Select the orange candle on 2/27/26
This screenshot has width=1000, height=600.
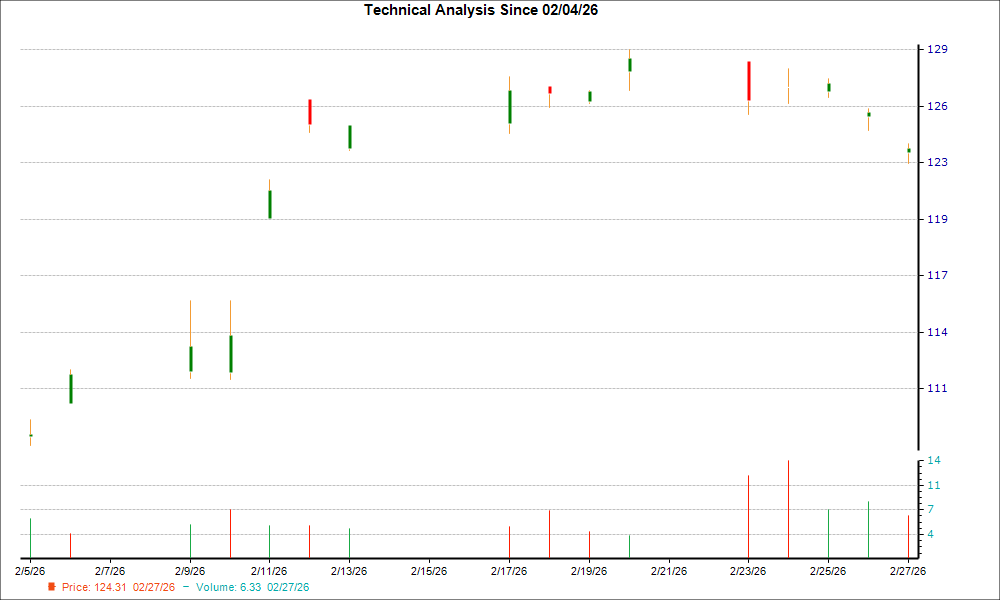pos(907,150)
